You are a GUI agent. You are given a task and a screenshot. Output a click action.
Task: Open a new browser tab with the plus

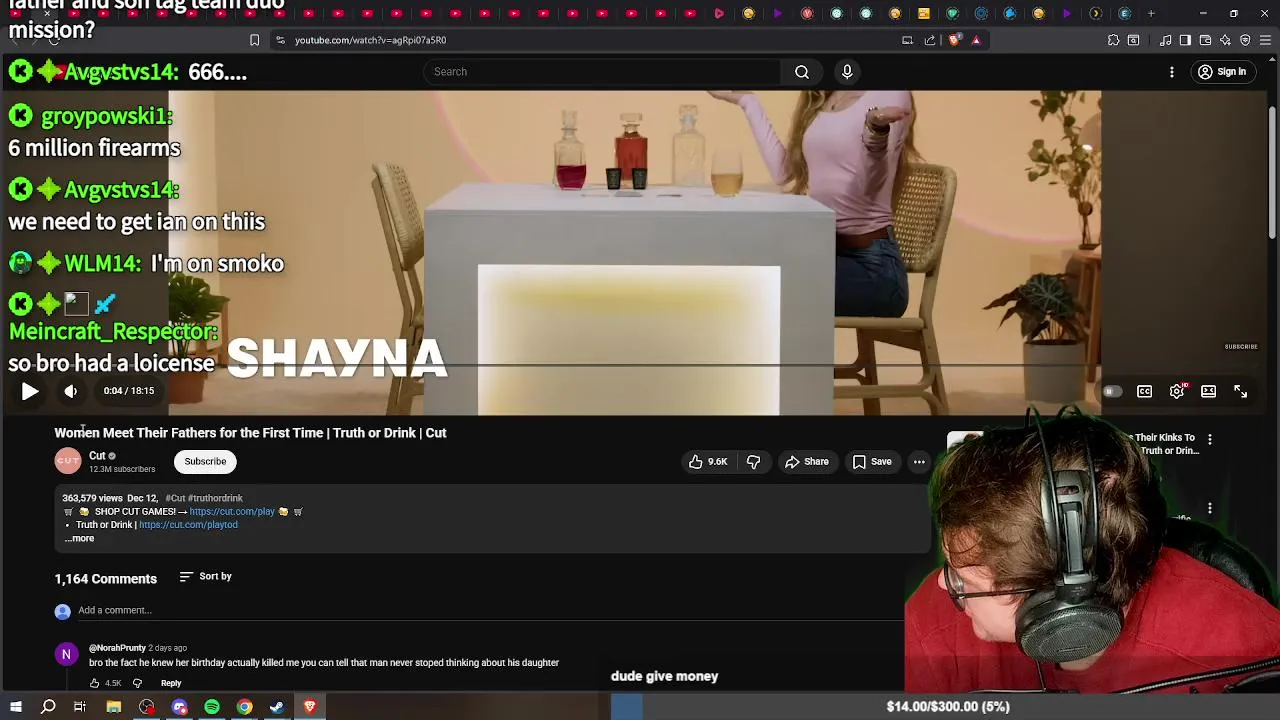1151,14
